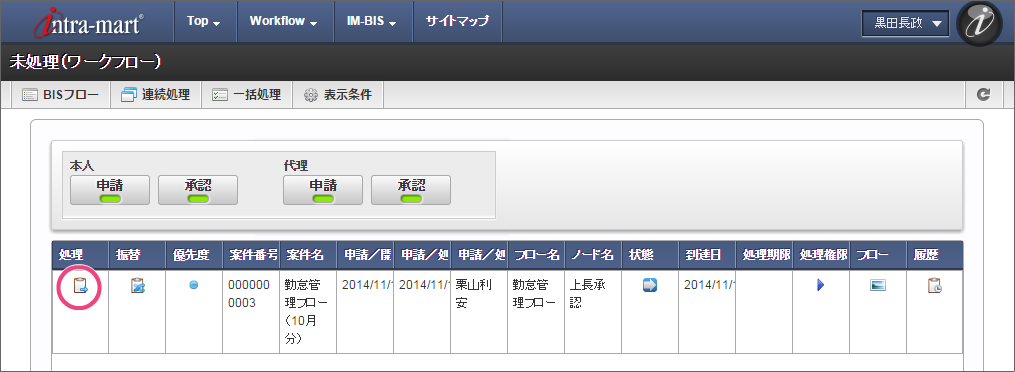The width and height of the screenshot is (1015, 372).
Task: Click the refresh icon in the toolbar
Action: 984,94
